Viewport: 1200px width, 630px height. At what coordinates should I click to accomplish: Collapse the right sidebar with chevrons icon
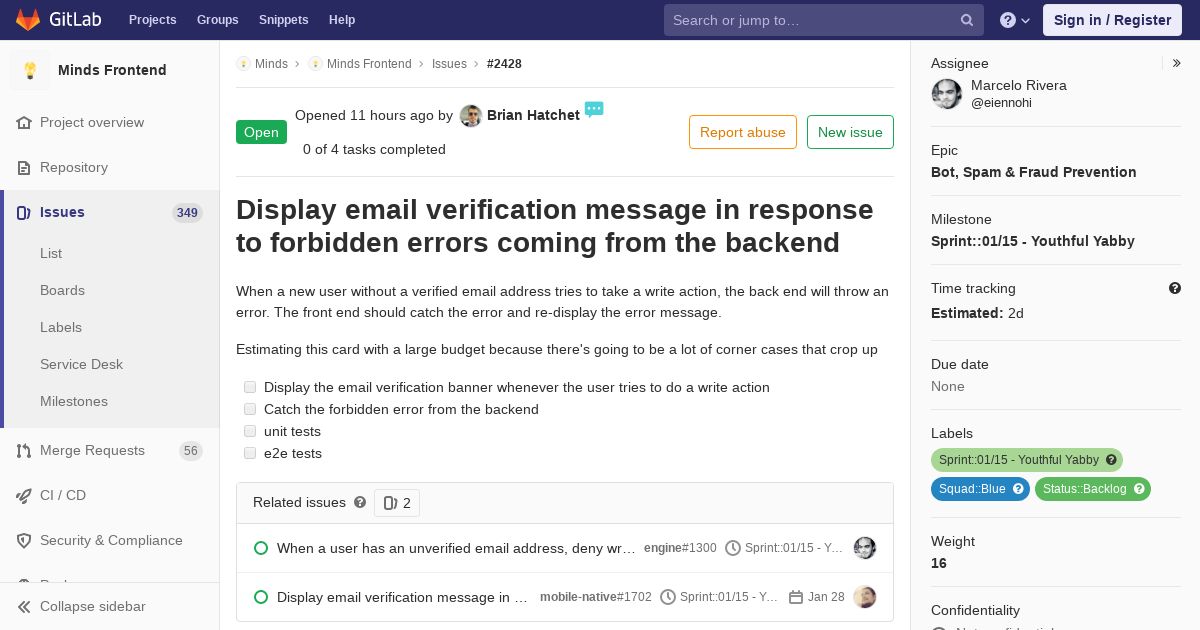coord(1177,63)
